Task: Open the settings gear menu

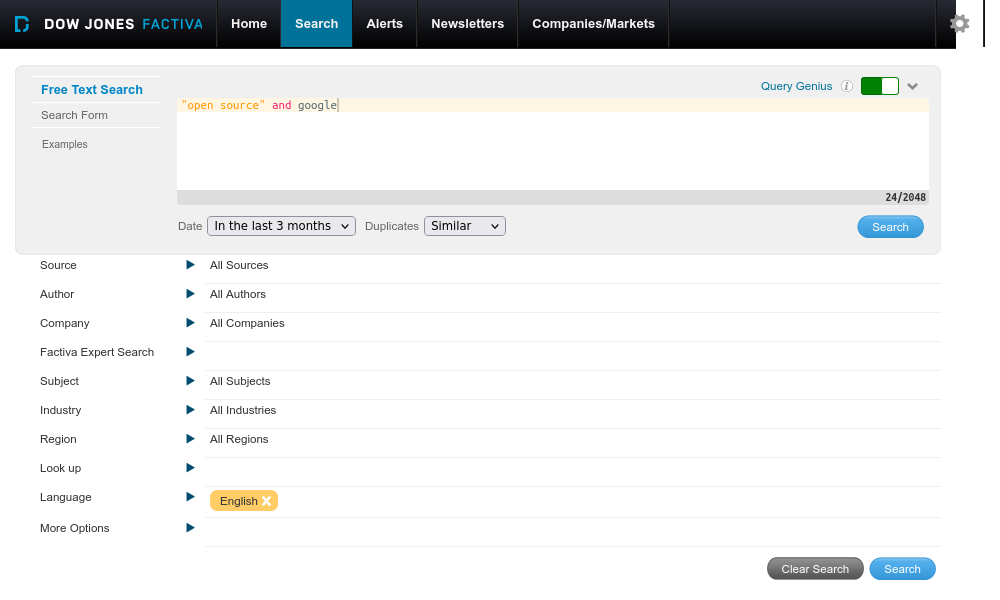Action: click(x=959, y=24)
